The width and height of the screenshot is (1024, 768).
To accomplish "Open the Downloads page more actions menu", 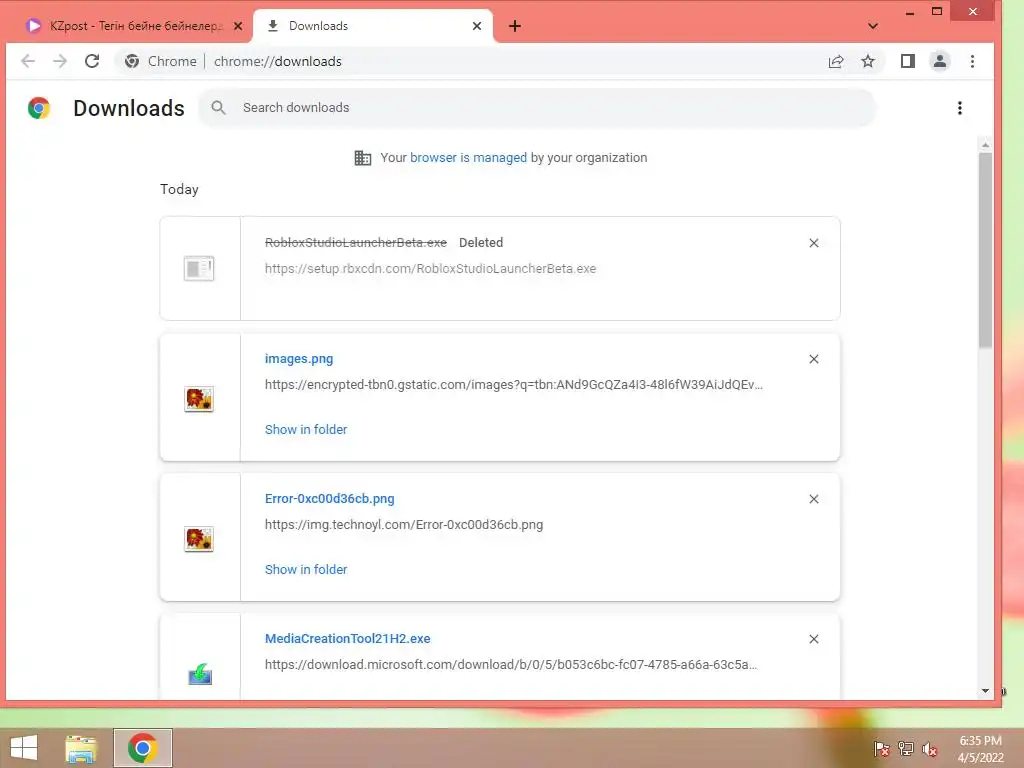I will tap(959, 108).
